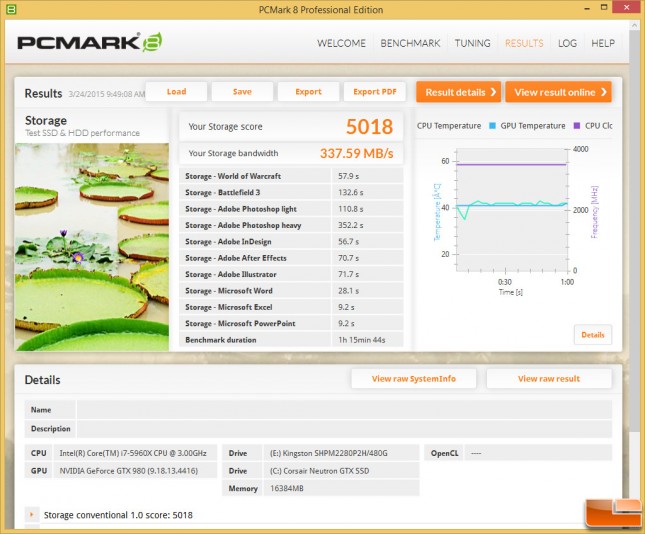Click the water lily Storage thumbnail image
The image size is (645, 534).
tap(92, 247)
